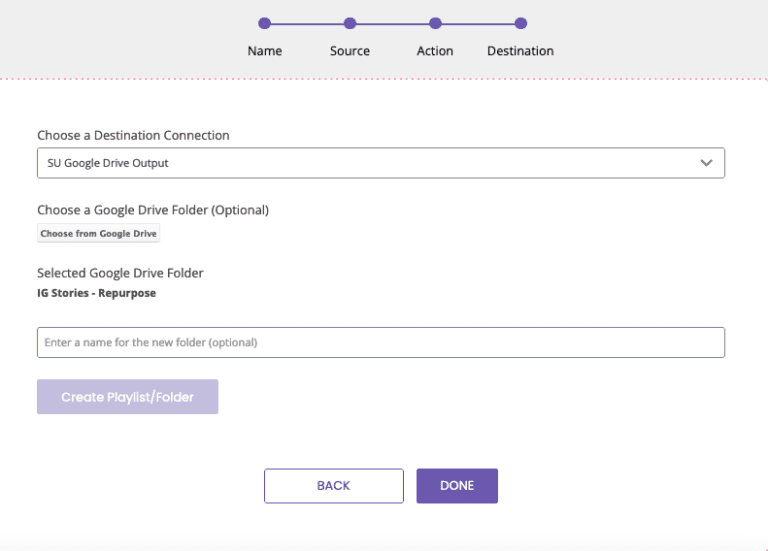The image size is (768, 551).
Task: Go to the Name step label
Action: click(x=264, y=51)
